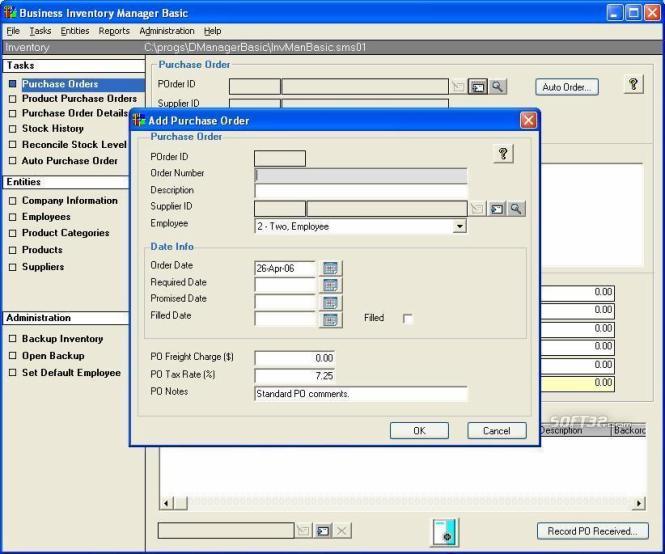Click the delete X icon in bottom toolbar
The height and width of the screenshot is (554, 665).
[x=342, y=531]
